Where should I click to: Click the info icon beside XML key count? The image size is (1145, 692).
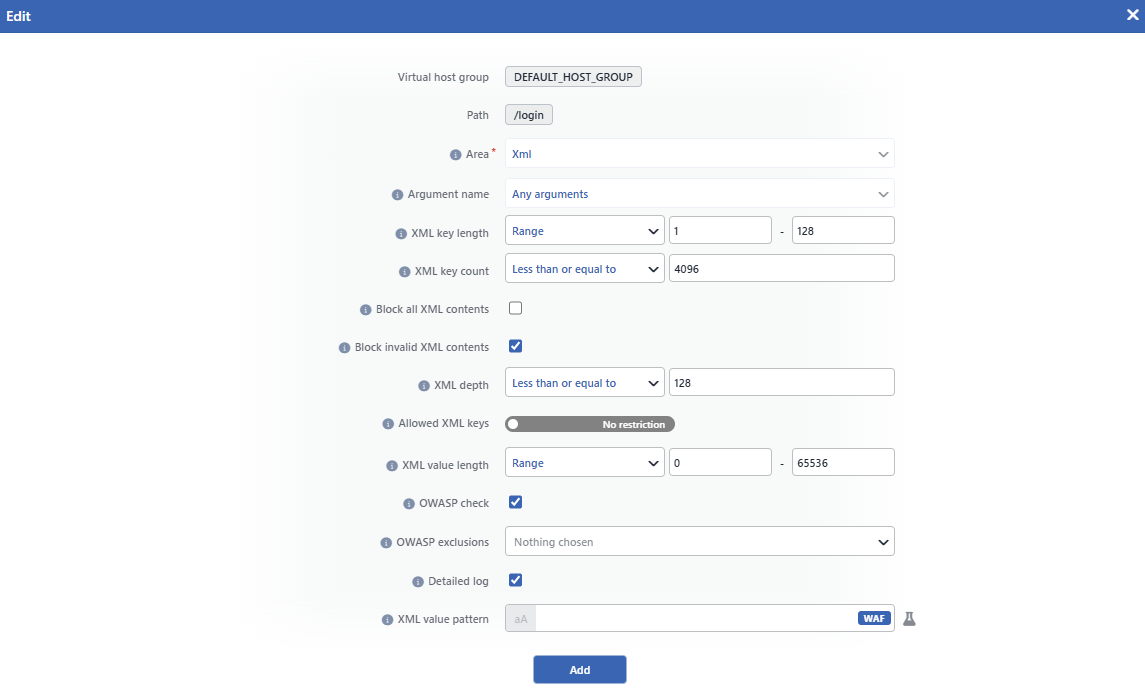(405, 272)
